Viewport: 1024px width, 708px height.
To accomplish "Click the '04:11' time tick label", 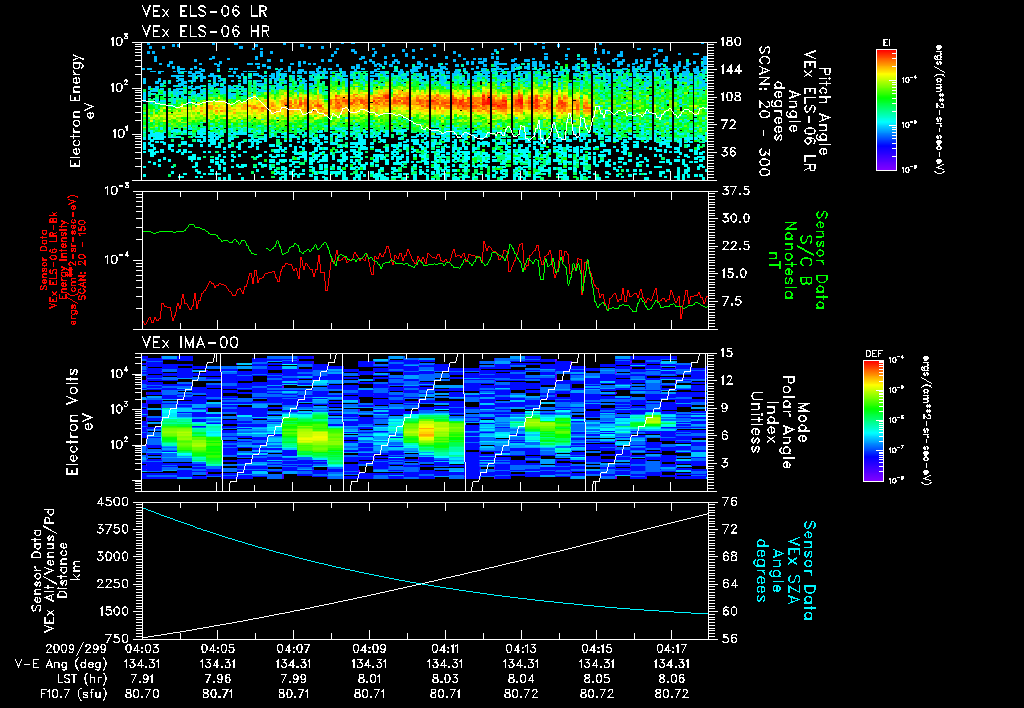I will click(x=445, y=649).
